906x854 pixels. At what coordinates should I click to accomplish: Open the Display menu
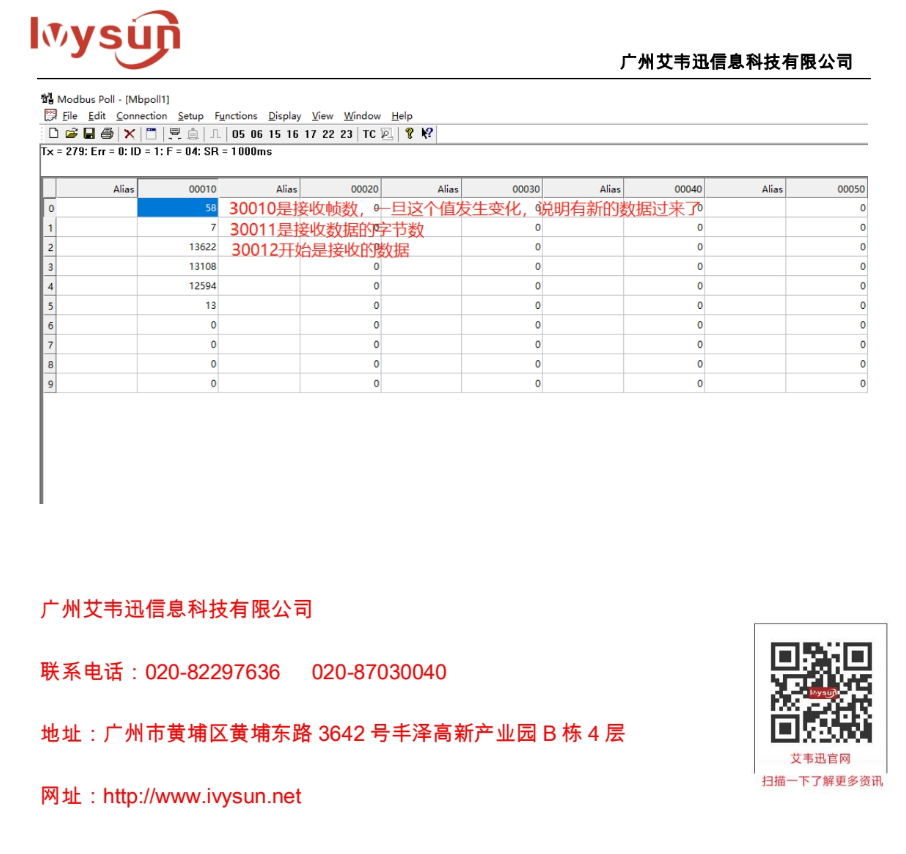point(284,116)
